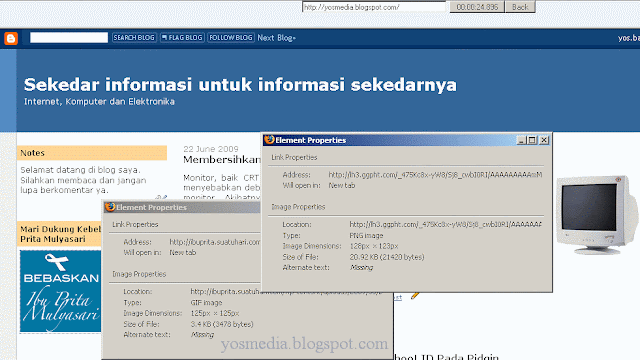Click the pencil edit icon below the post

coord(415,296)
